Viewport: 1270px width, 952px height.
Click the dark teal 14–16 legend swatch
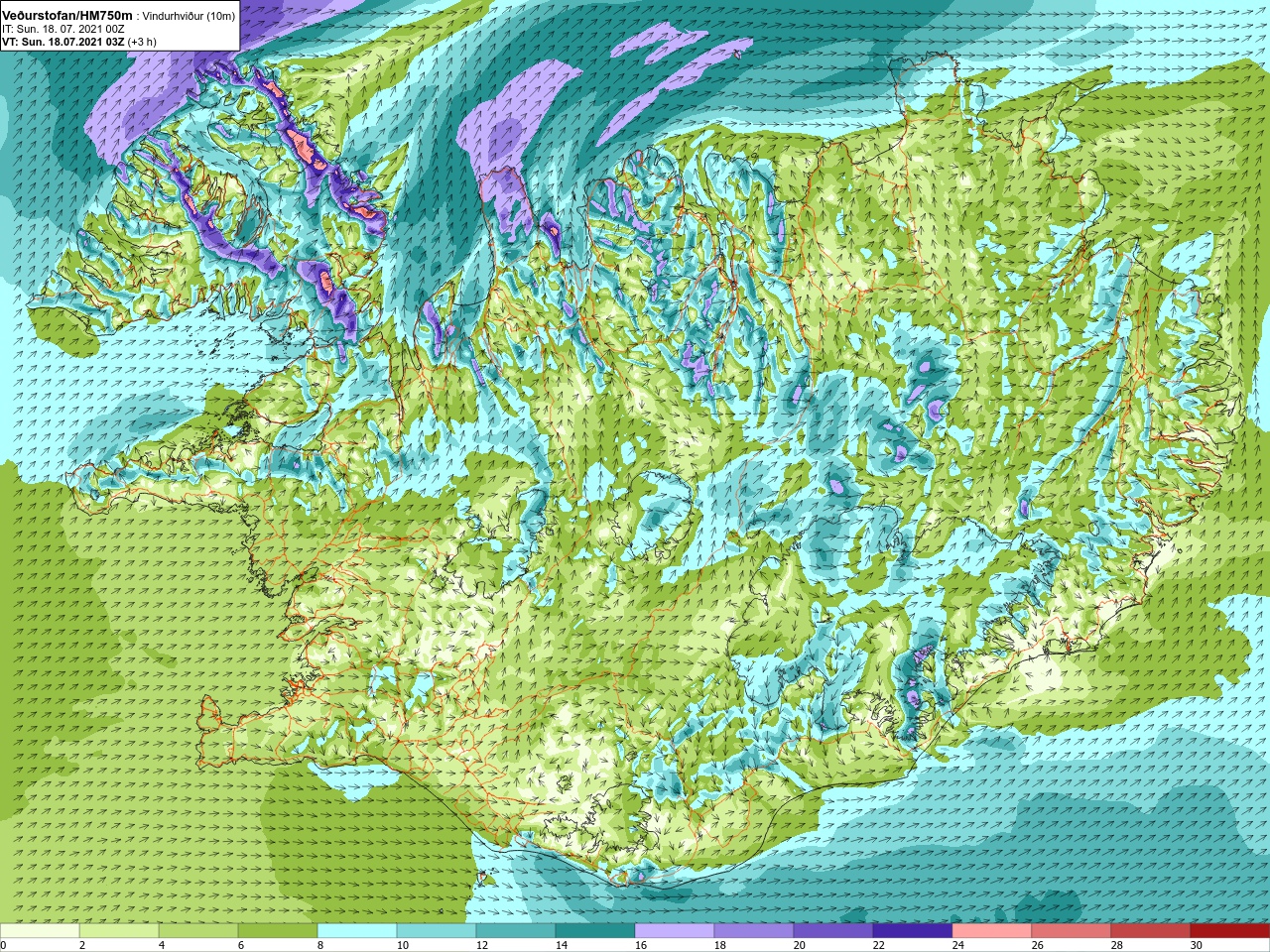pyautogui.click(x=595, y=930)
